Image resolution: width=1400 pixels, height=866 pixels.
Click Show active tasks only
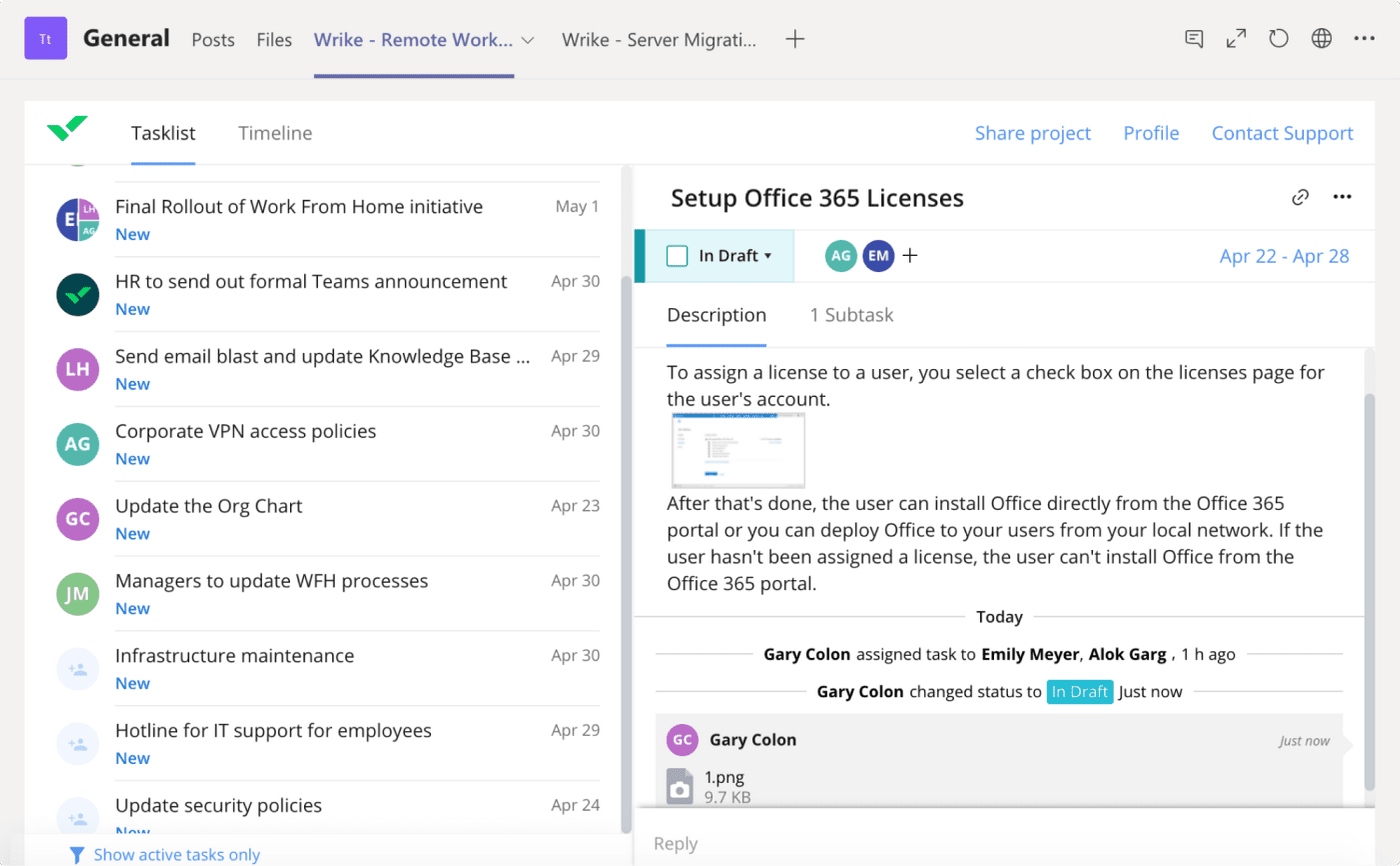[x=176, y=855]
